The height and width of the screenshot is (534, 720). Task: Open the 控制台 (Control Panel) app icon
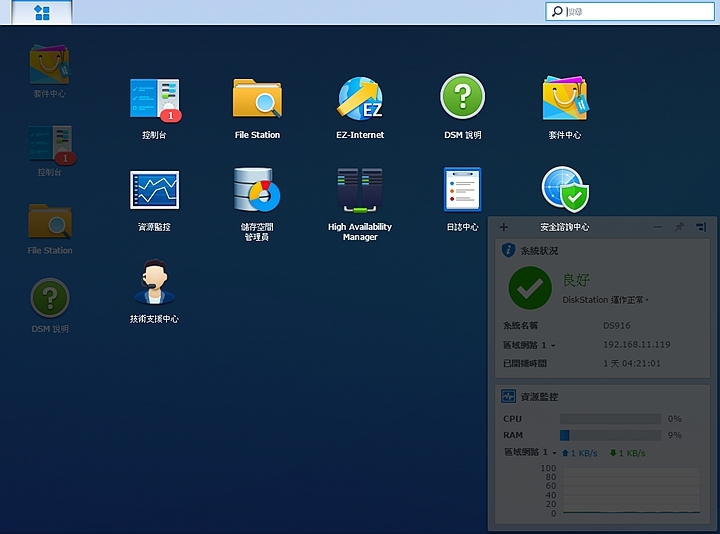point(154,101)
